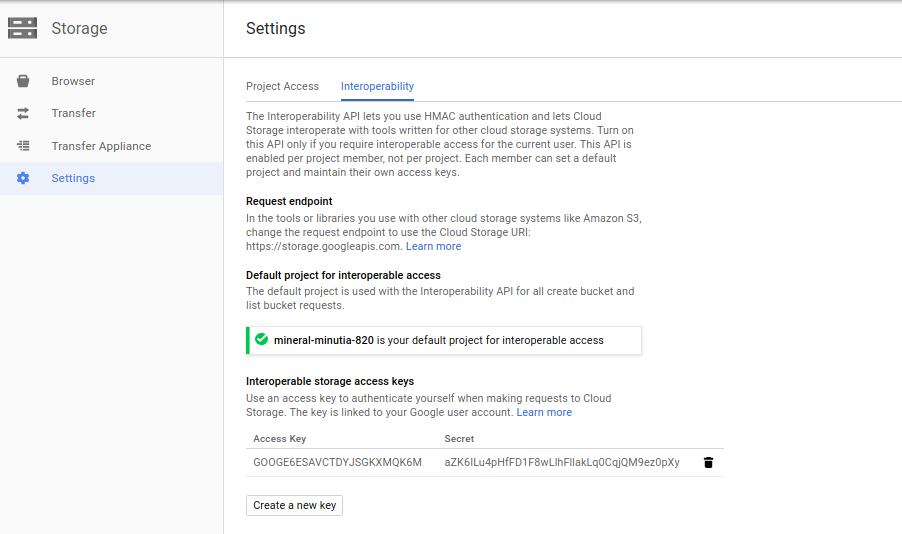Click the mineral-minutia-820 default project banner
The image size is (902, 534).
pyautogui.click(x=444, y=340)
